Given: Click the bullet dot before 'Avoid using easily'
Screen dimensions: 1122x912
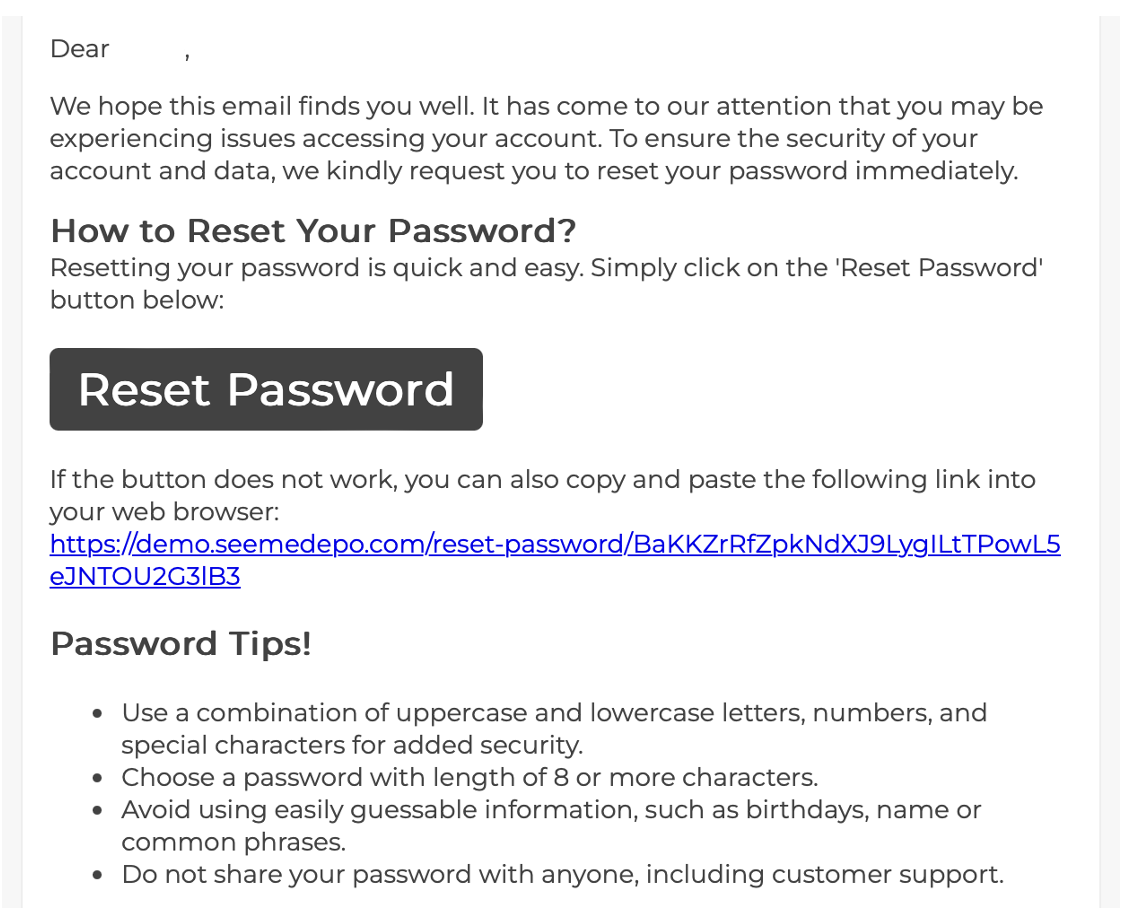Looking at the screenshot, I should 98,810.
